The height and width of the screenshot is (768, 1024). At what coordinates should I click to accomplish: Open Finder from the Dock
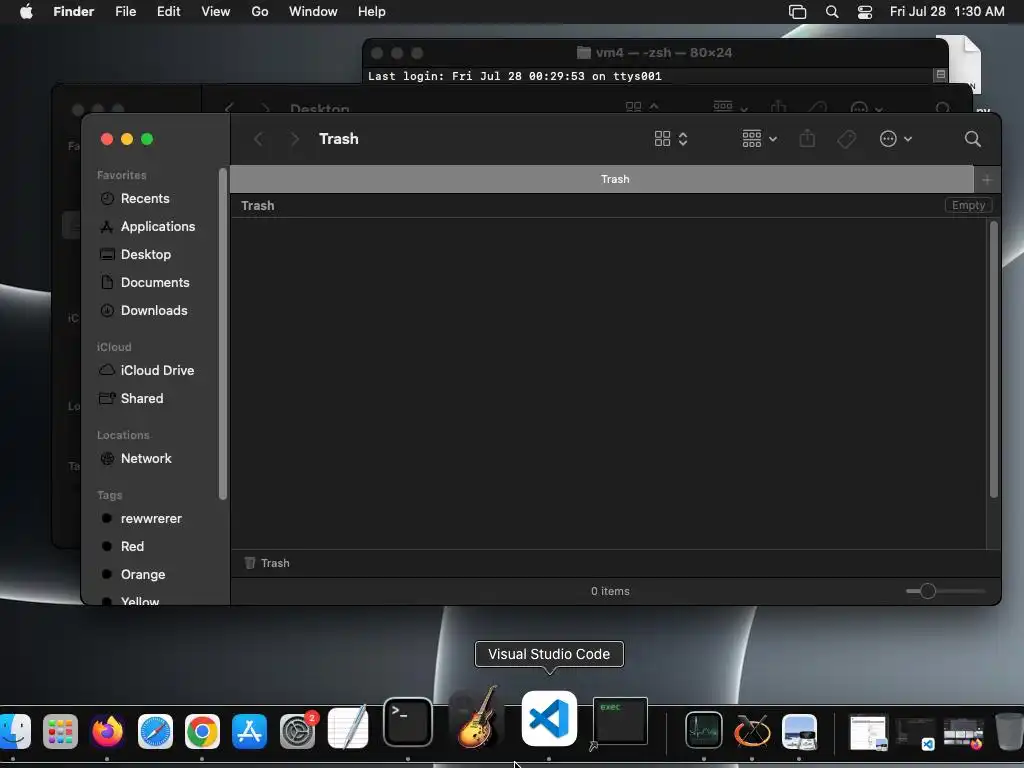[14, 731]
